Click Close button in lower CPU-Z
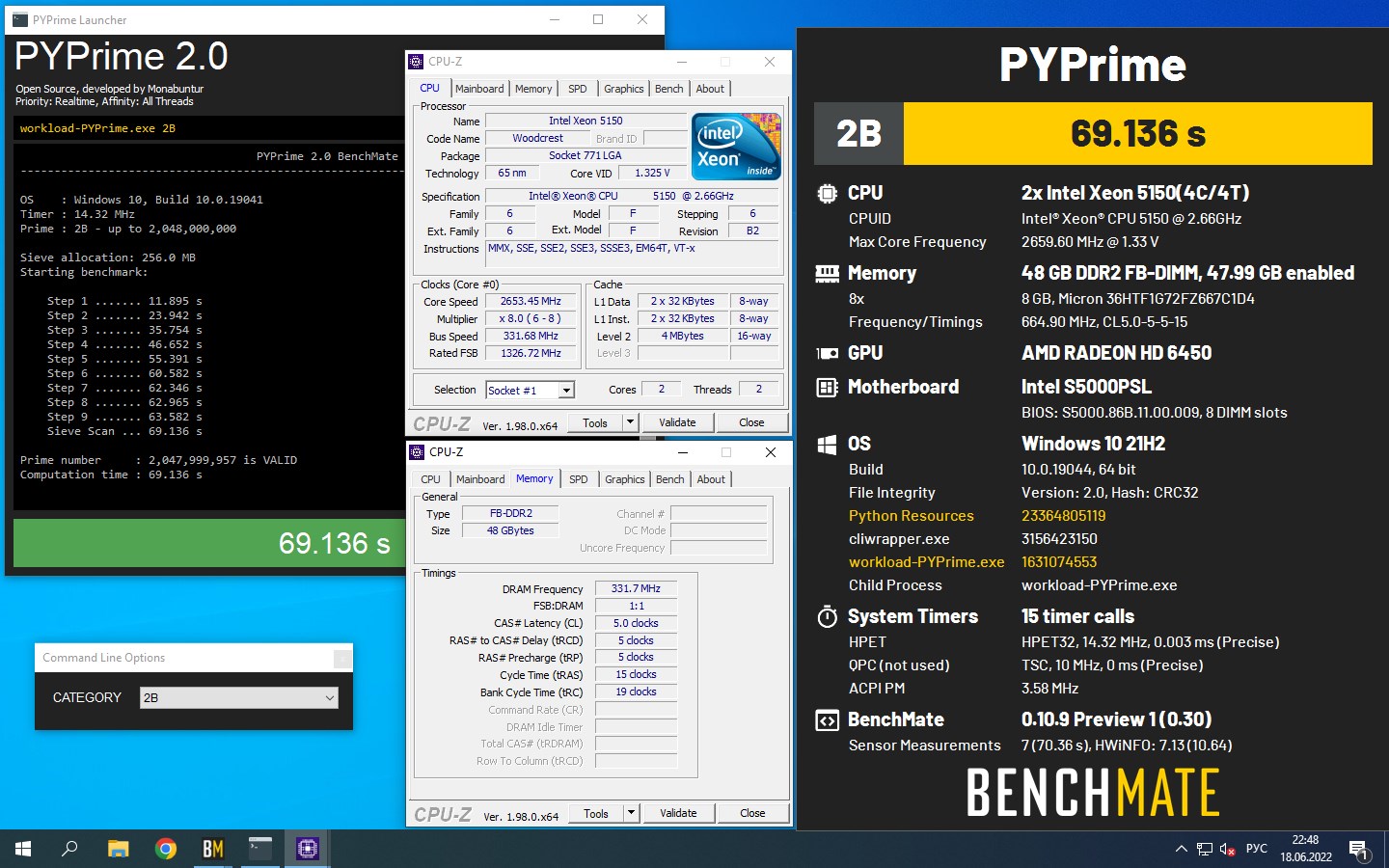Screen dimensions: 1389x868 pos(752,813)
